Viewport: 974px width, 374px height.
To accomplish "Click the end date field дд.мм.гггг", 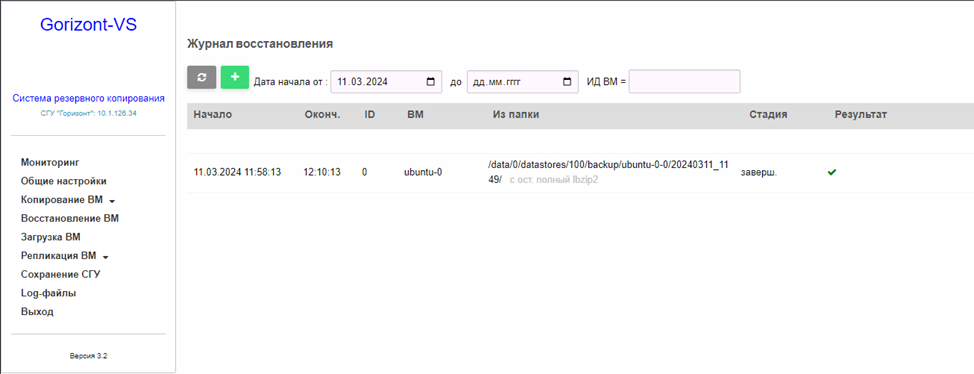I will click(x=522, y=81).
